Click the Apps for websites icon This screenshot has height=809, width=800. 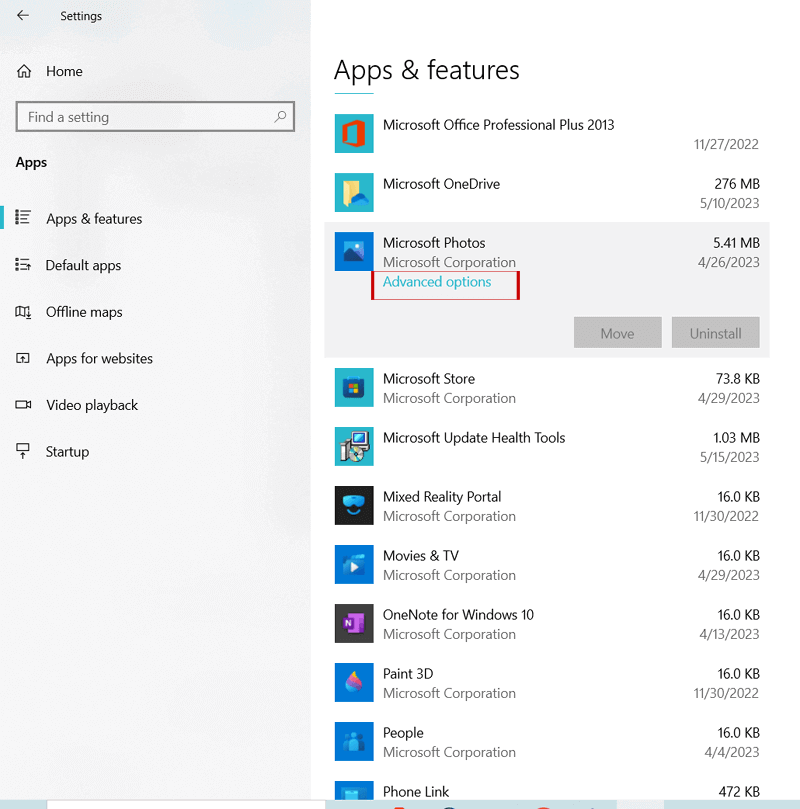[x=23, y=358]
